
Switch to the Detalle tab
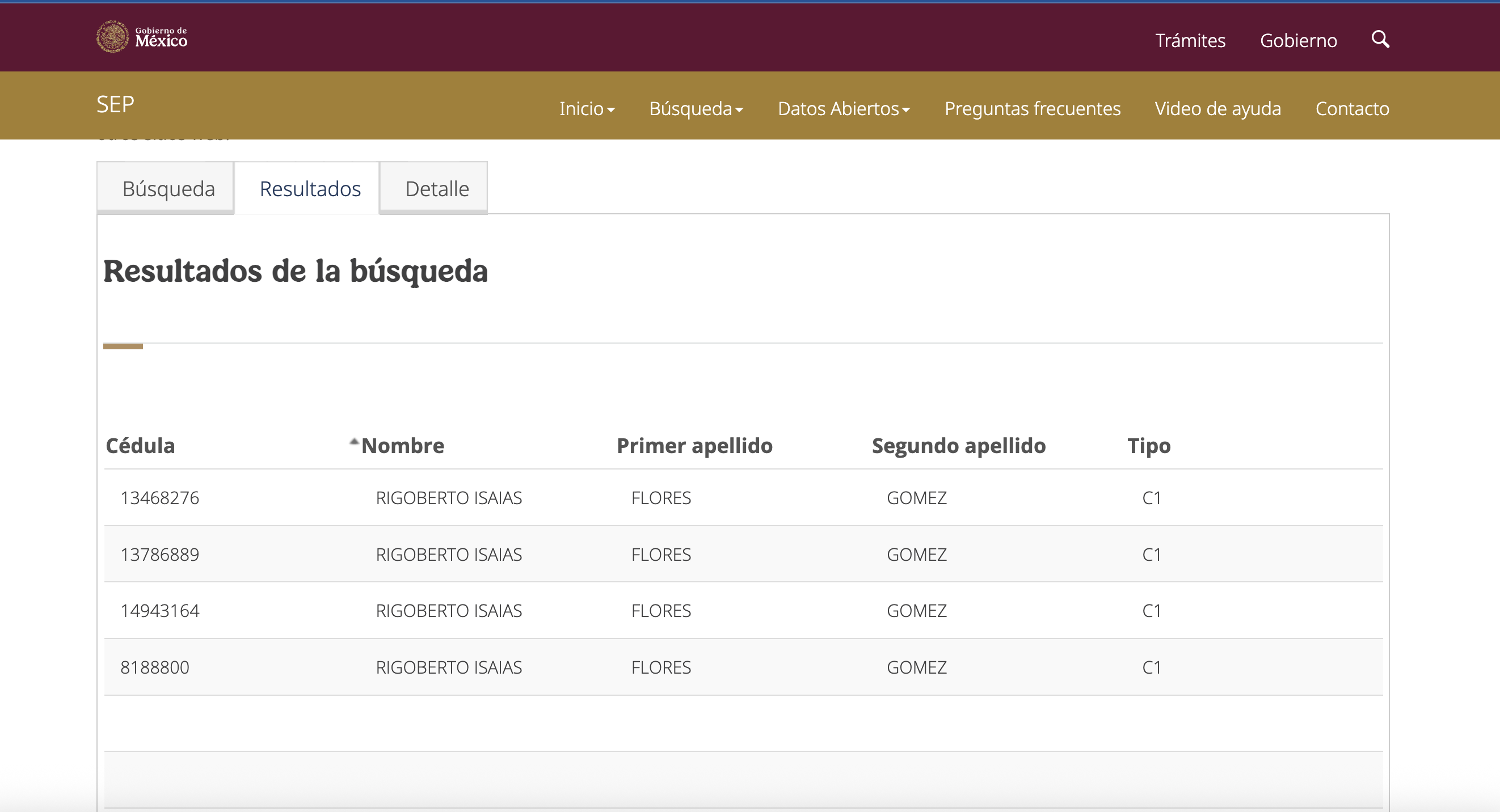coord(434,188)
